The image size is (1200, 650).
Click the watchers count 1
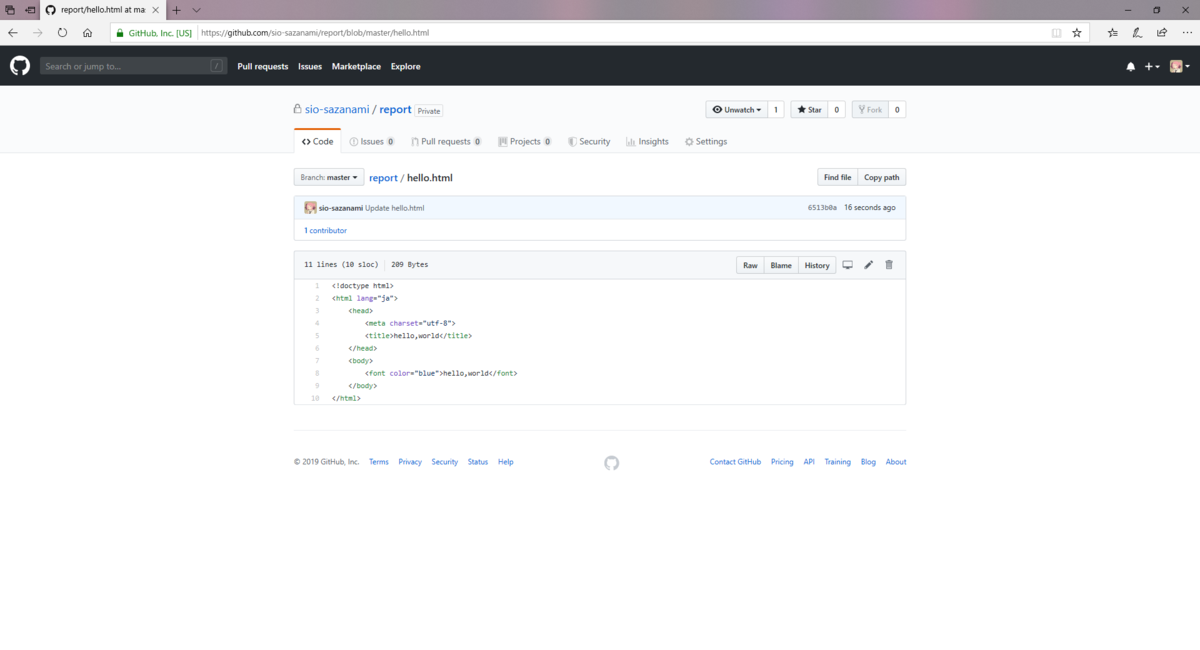[776, 110]
